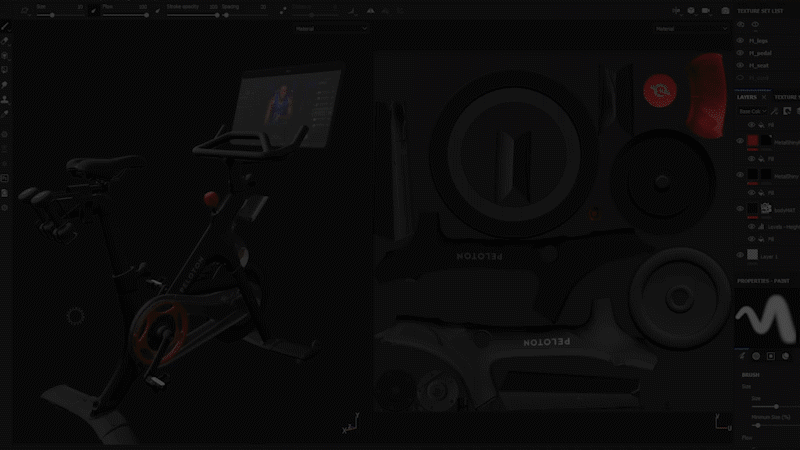The height and width of the screenshot is (450, 800).
Task: Toggle visibility of M_legs texture set
Action: 740,40
